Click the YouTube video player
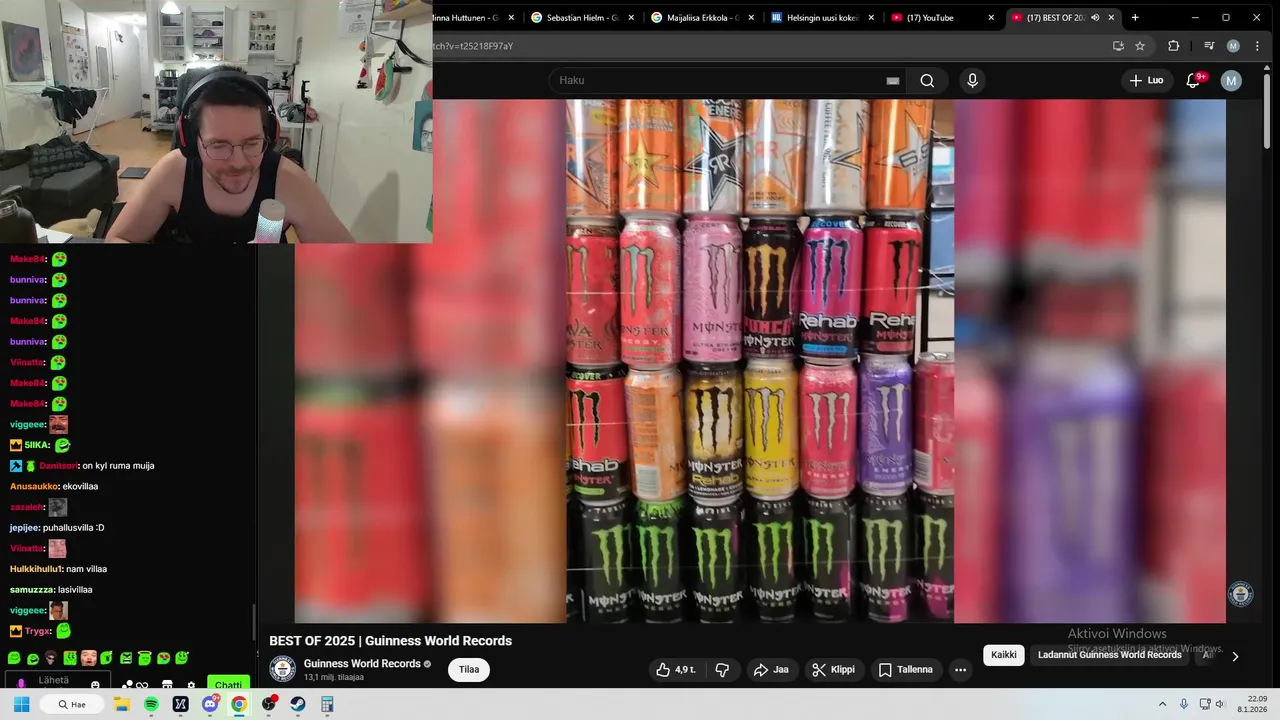The width and height of the screenshot is (1280, 720). coord(760,361)
